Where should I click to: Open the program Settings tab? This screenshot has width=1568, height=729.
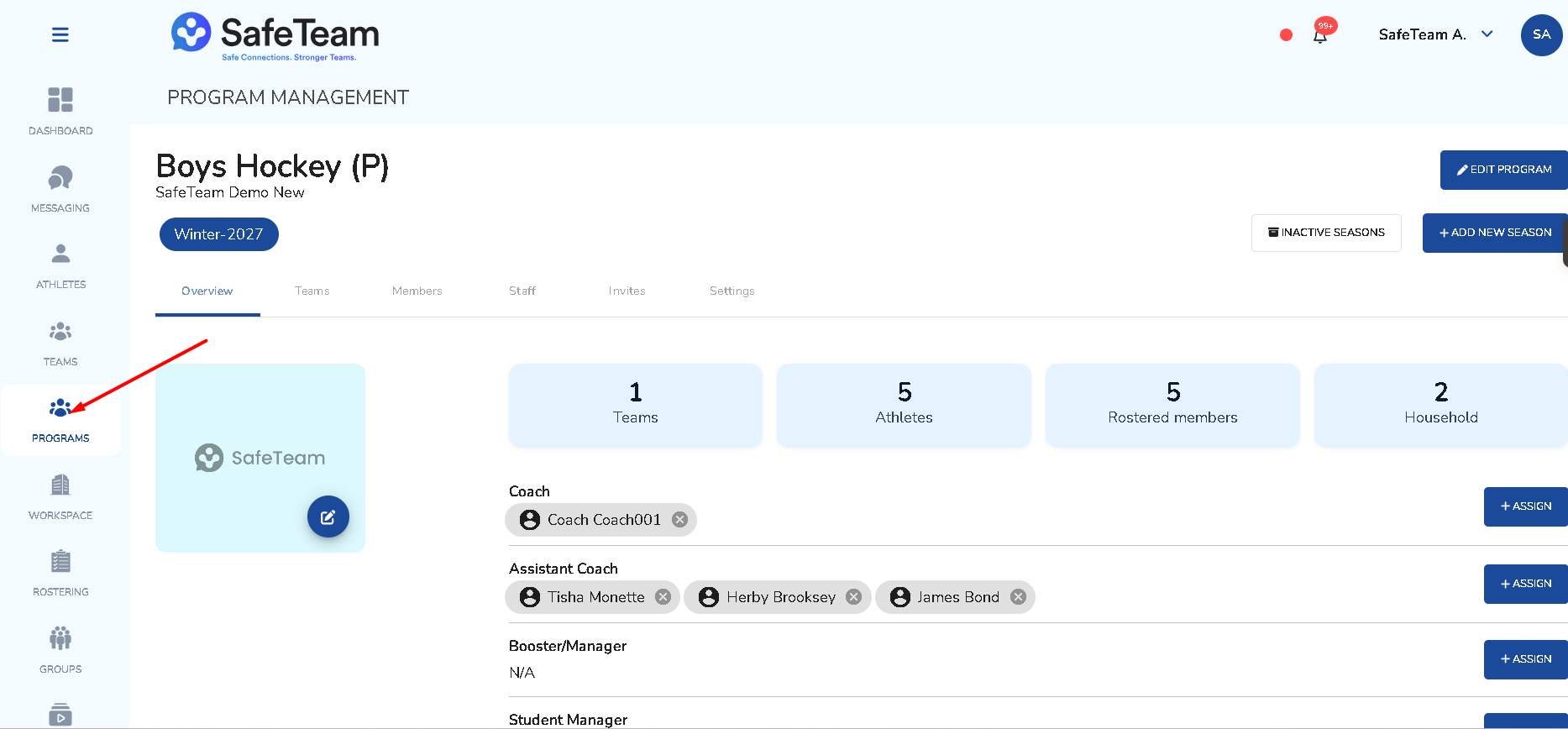[732, 291]
